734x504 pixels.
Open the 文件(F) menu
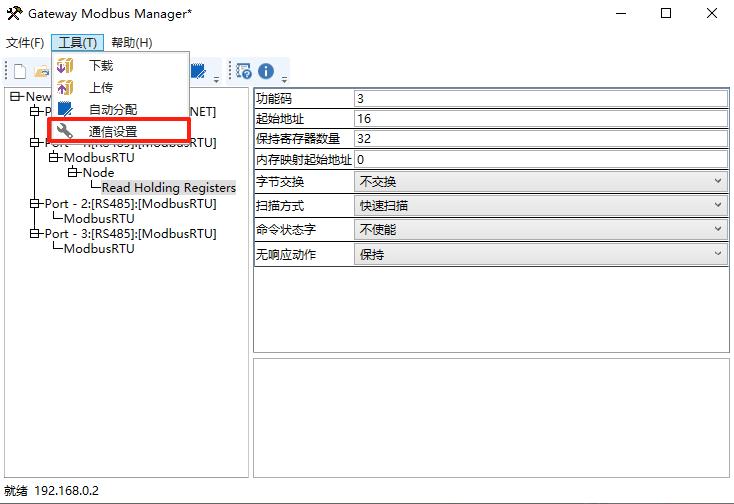tap(25, 43)
